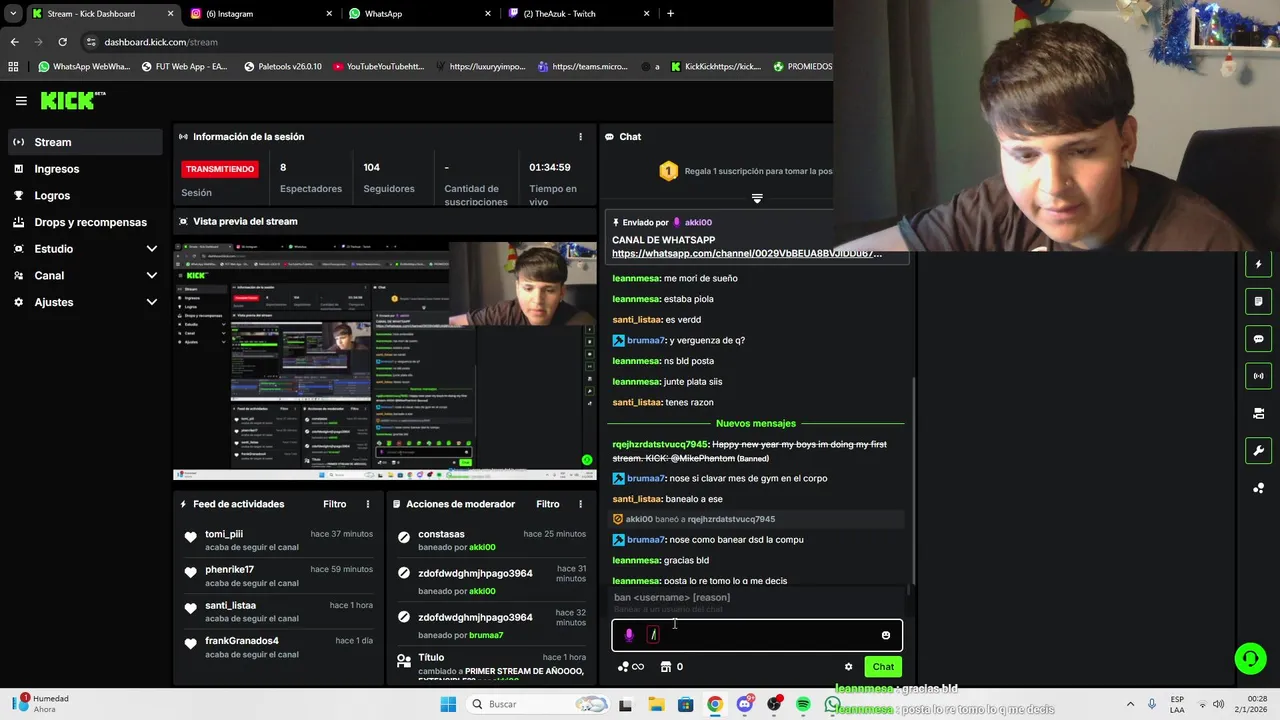Open the Filtro in Feed de actividades

[334, 504]
